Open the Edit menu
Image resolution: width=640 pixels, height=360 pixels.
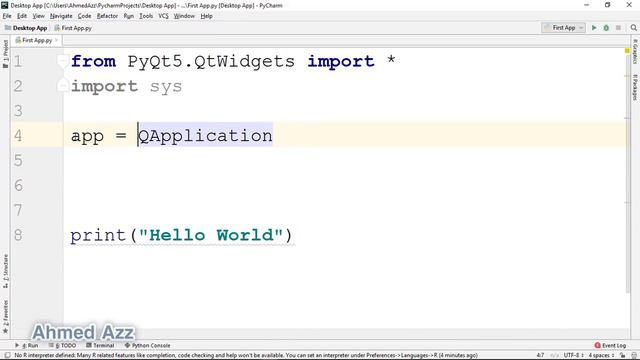(22, 16)
